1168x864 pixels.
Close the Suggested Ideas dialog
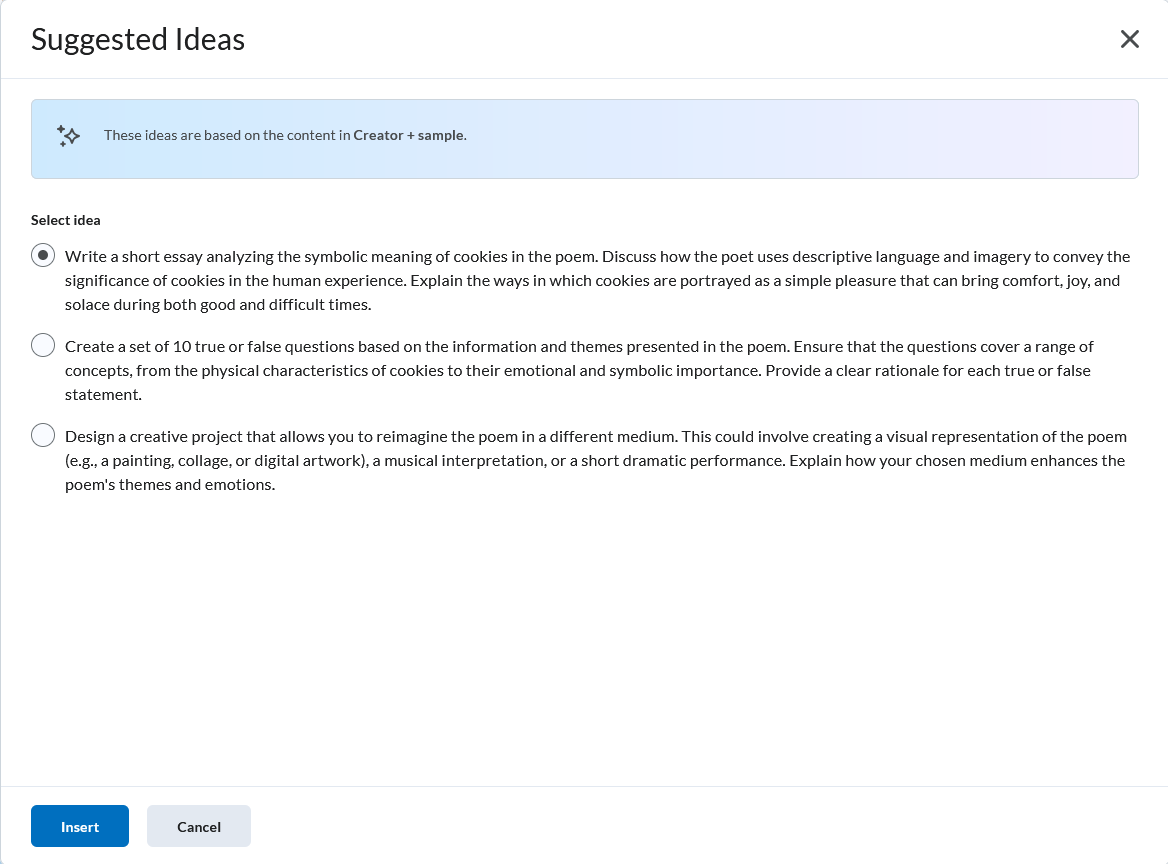(1129, 39)
